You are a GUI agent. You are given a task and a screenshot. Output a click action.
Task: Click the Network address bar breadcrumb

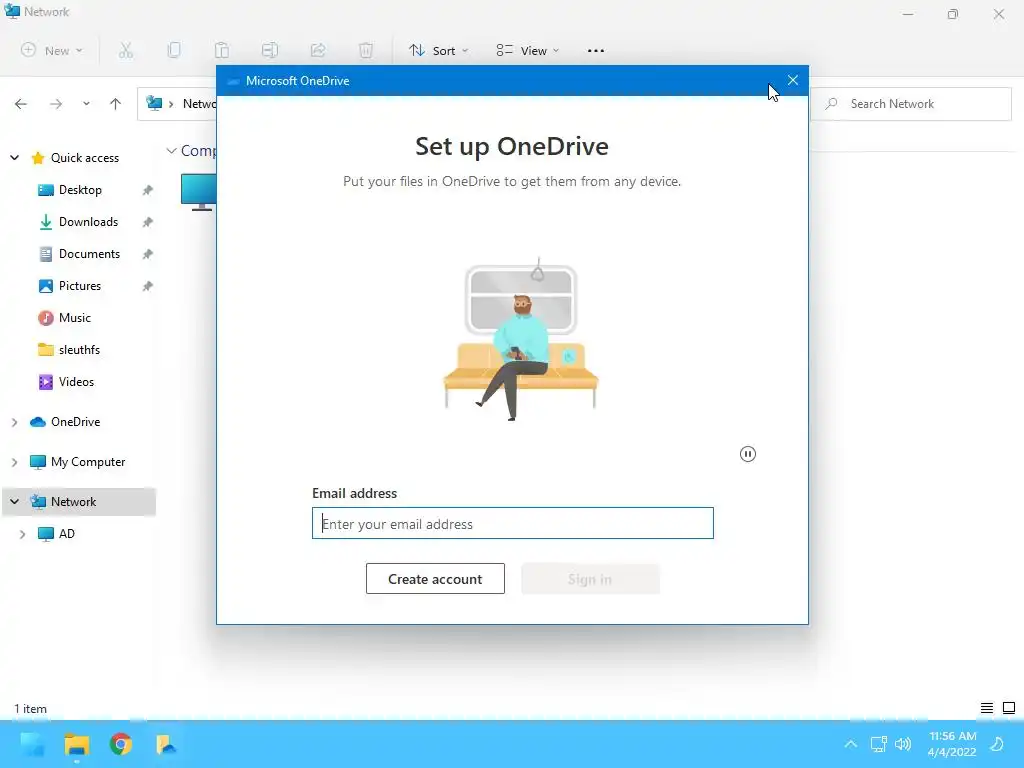(x=199, y=104)
